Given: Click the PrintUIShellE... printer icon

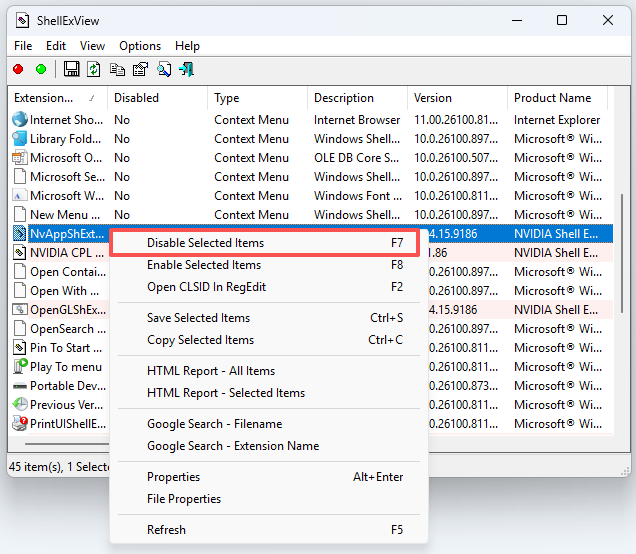Looking at the screenshot, I should [x=19, y=424].
